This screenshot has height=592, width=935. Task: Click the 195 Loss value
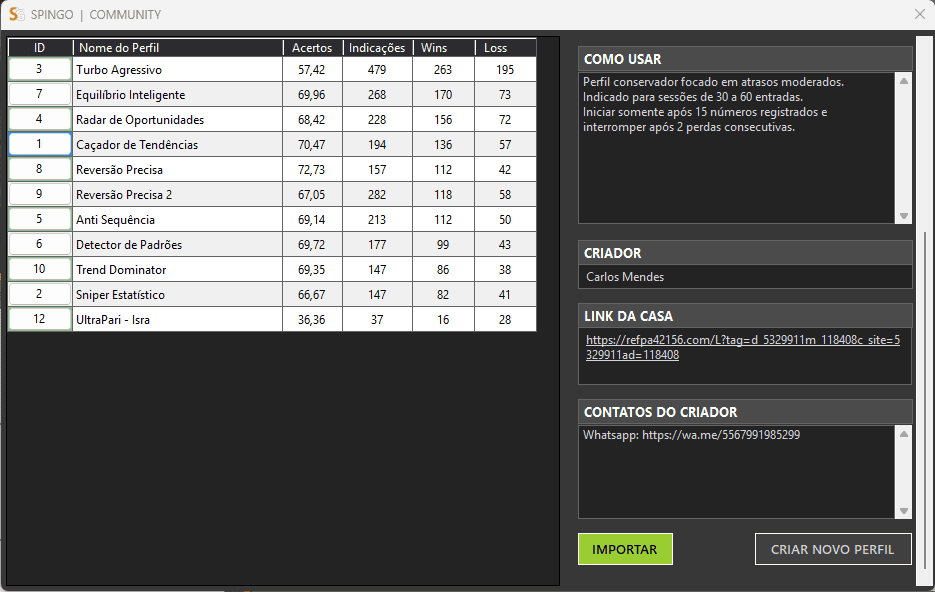[505, 70]
